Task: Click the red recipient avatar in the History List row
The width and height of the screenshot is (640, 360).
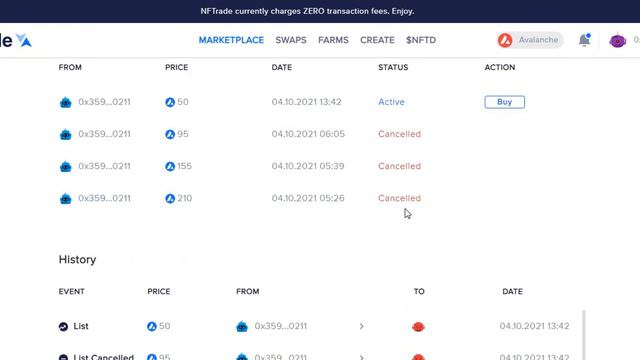Action: click(418, 327)
